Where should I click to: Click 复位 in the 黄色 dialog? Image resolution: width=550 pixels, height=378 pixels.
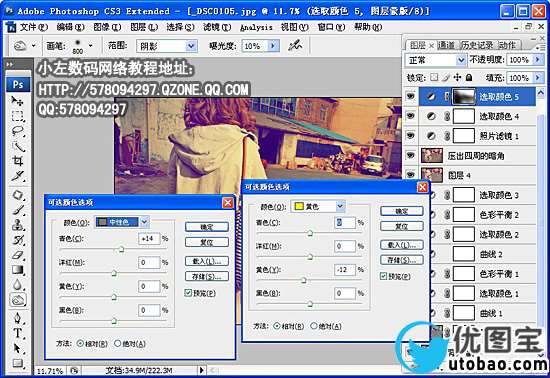click(x=402, y=226)
